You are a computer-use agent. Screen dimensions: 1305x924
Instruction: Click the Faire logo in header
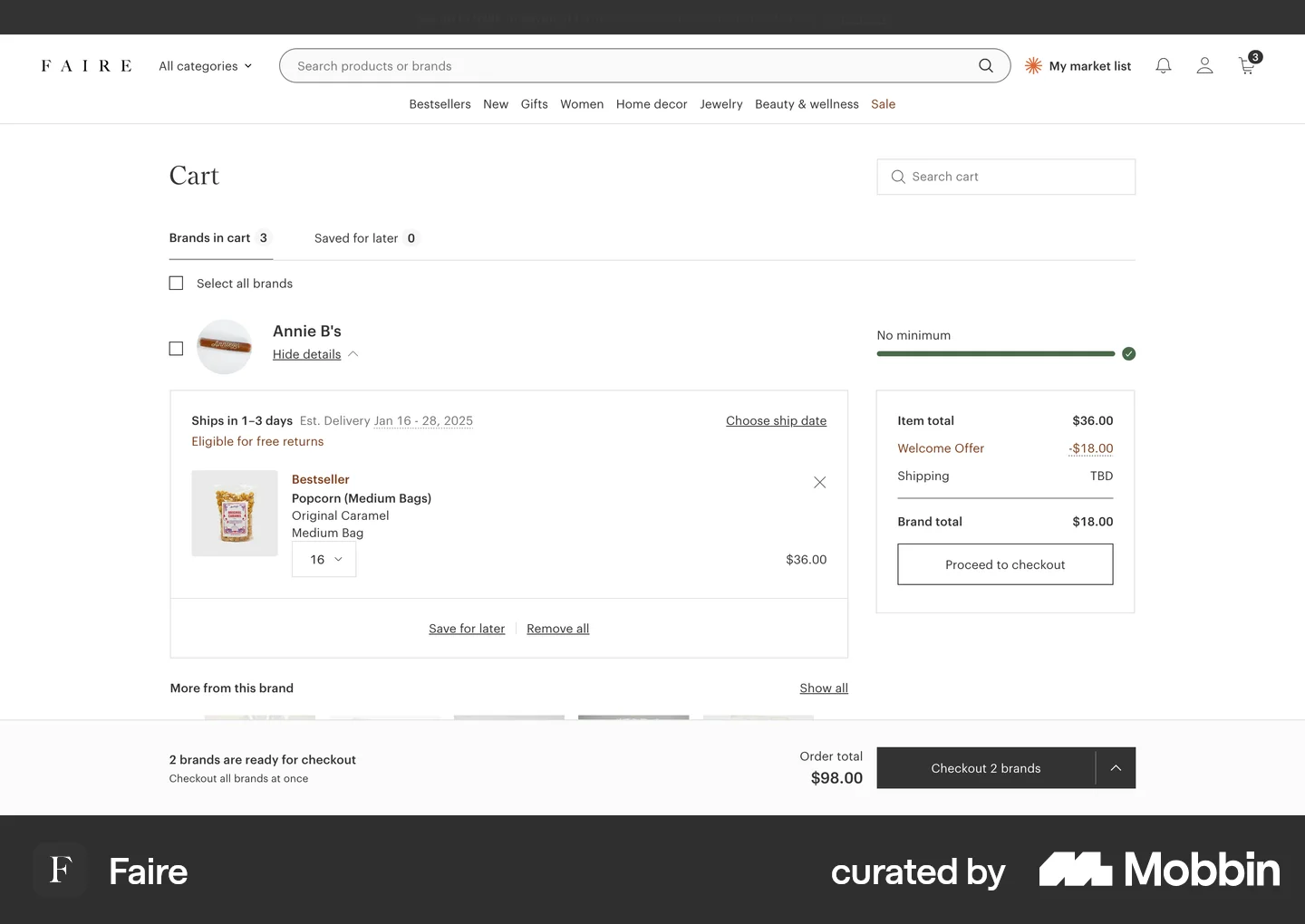tap(86, 66)
